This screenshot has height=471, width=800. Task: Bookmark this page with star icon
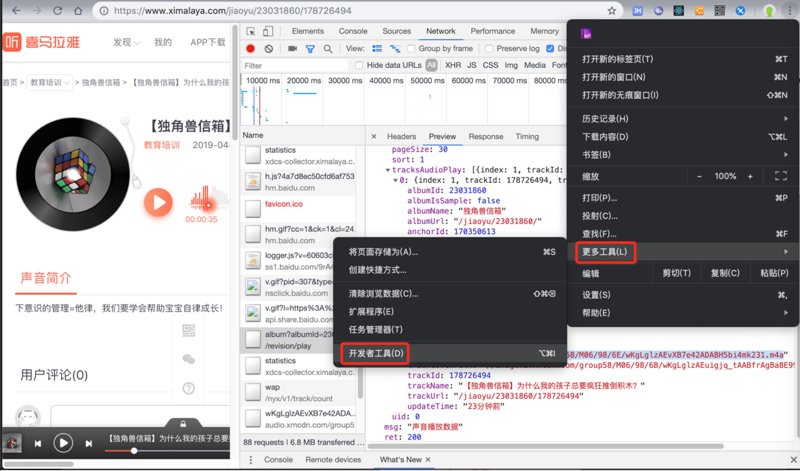612,11
